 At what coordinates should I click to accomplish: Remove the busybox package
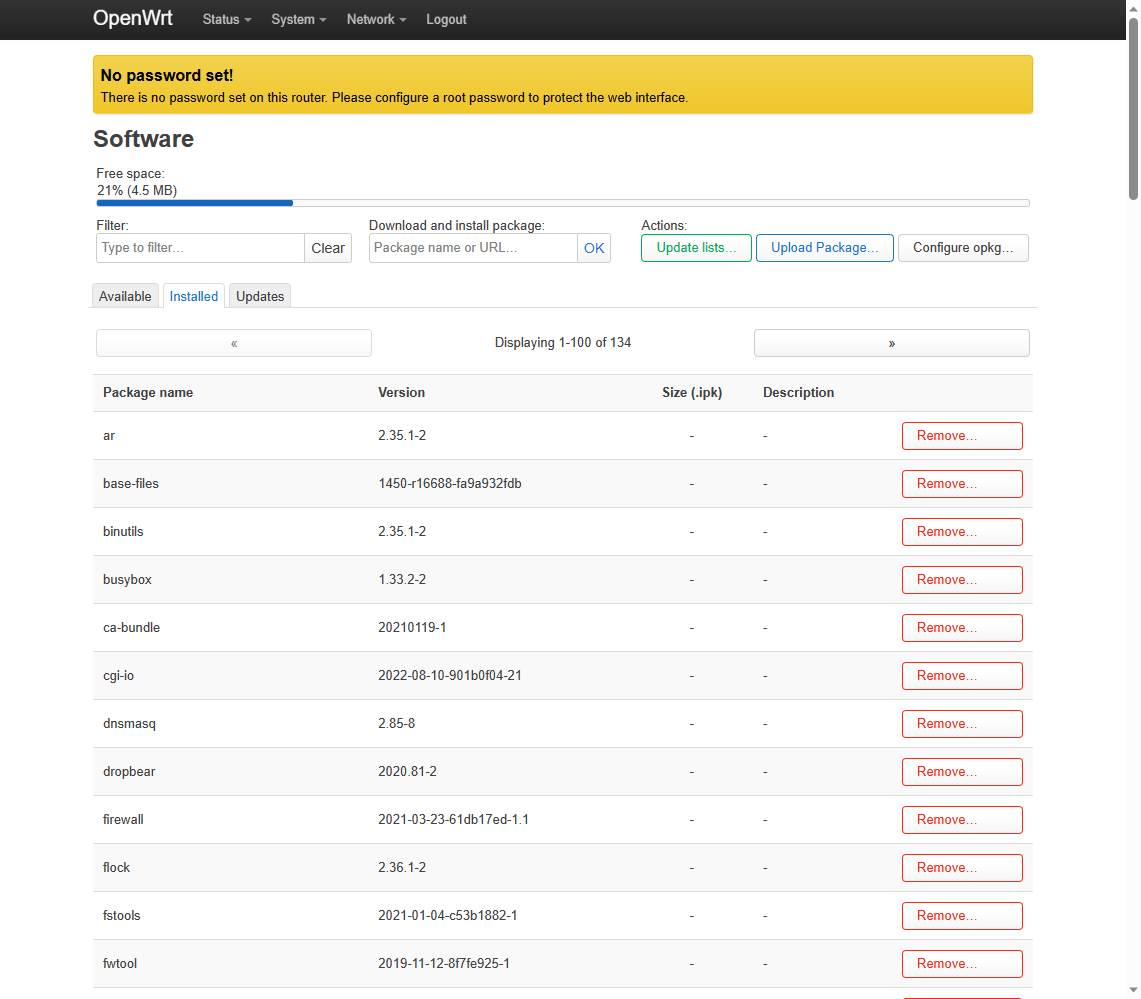tap(961, 579)
